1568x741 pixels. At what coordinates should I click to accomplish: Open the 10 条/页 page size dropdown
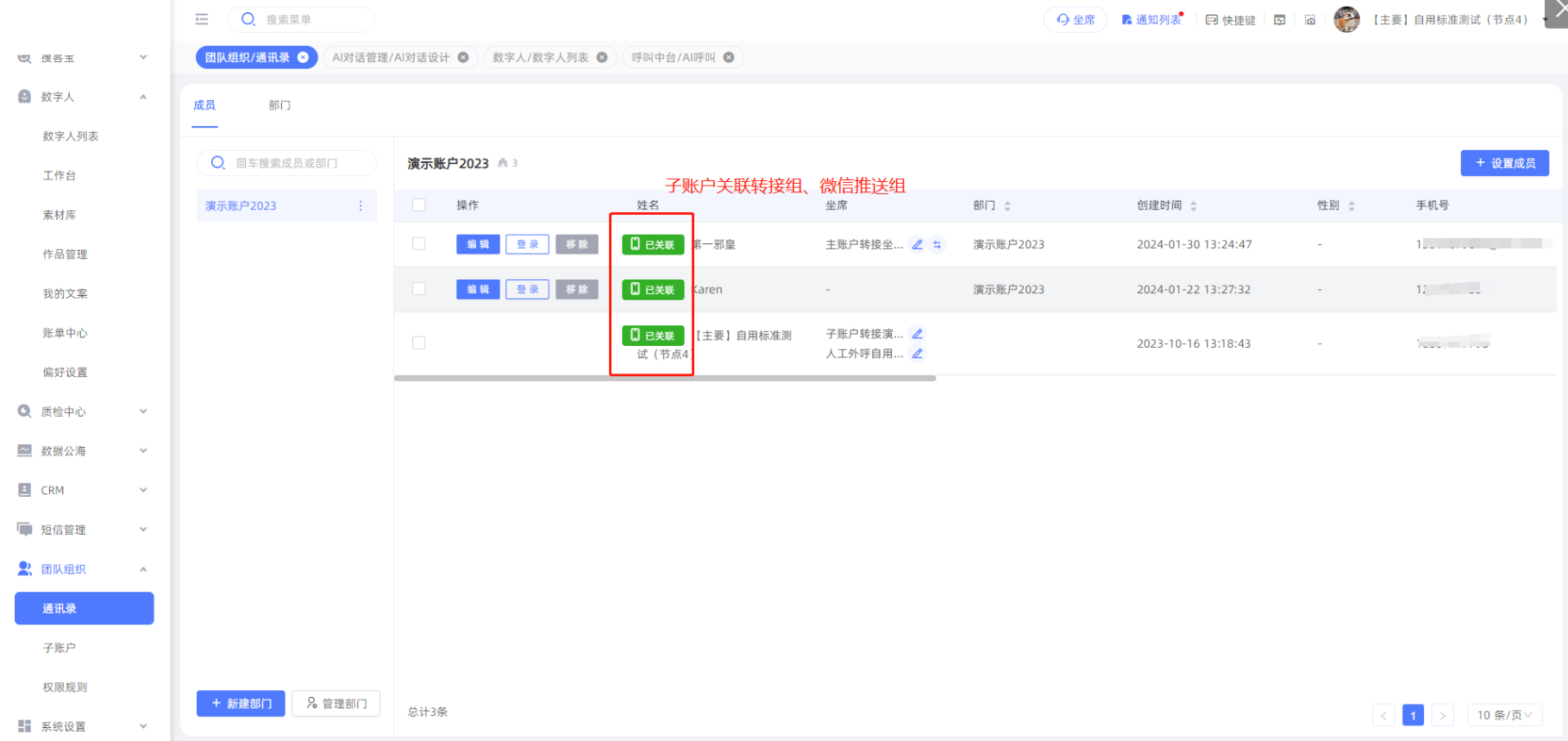[x=1504, y=714]
